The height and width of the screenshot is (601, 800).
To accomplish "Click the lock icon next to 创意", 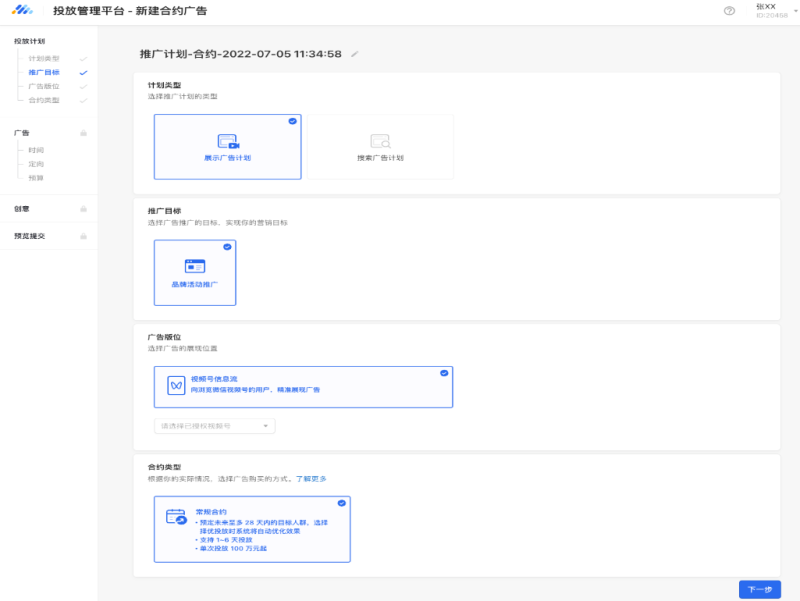I will tap(84, 209).
